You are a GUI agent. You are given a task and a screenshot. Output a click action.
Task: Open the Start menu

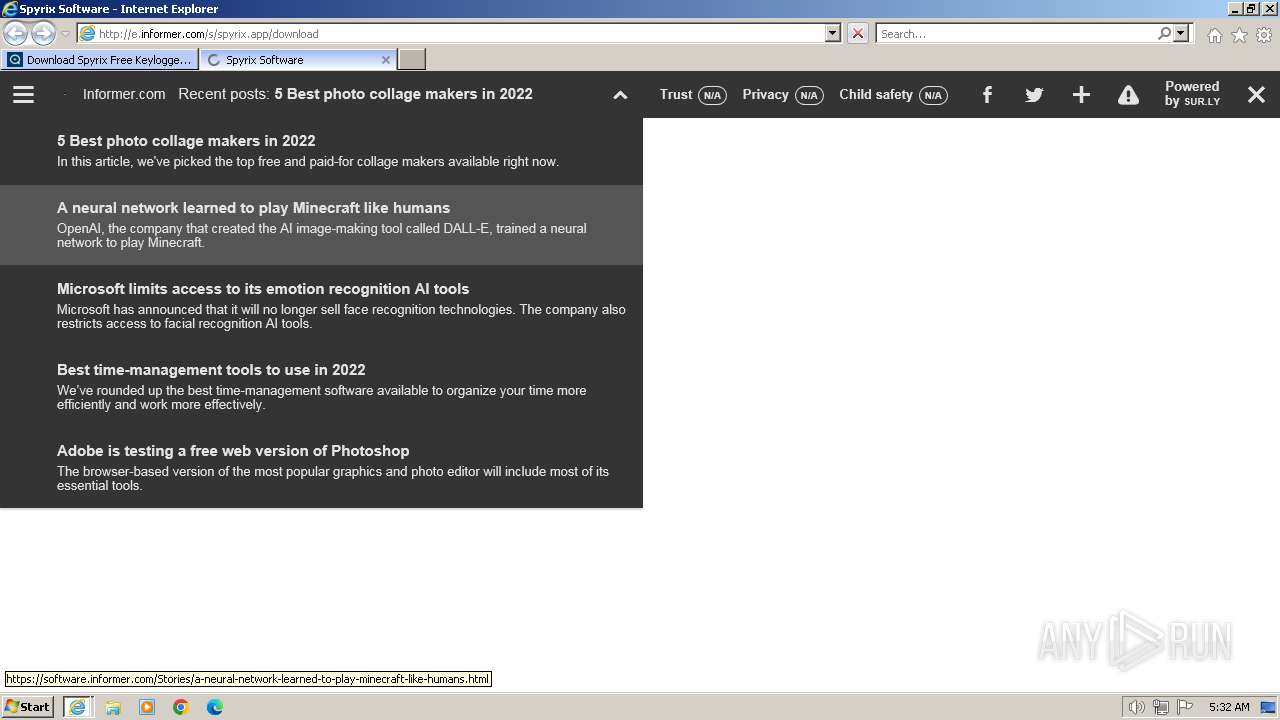27,706
